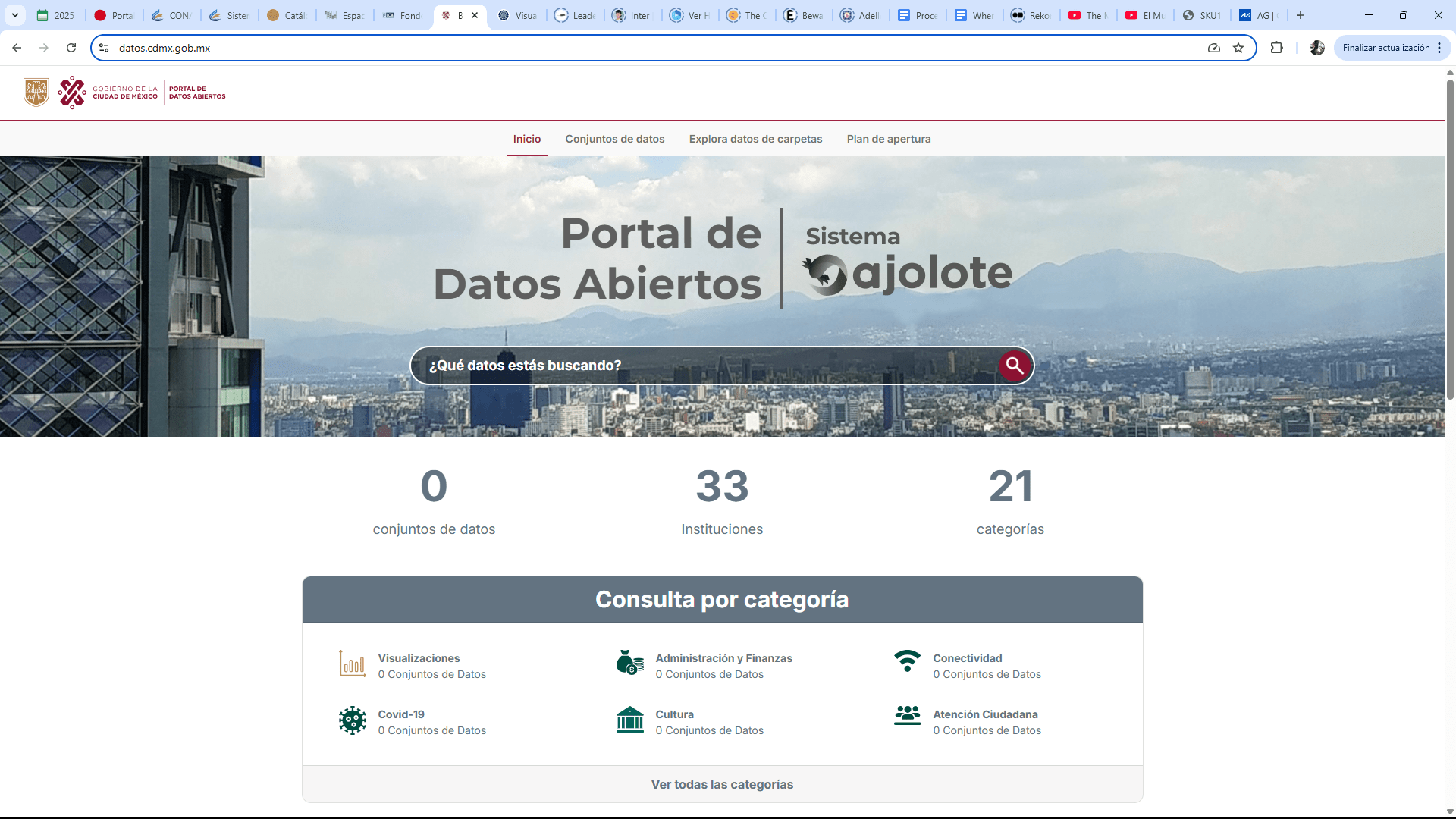Open the browser extensions puzzle icon
The width and height of the screenshot is (1456, 819).
[x=1276, y=48]
